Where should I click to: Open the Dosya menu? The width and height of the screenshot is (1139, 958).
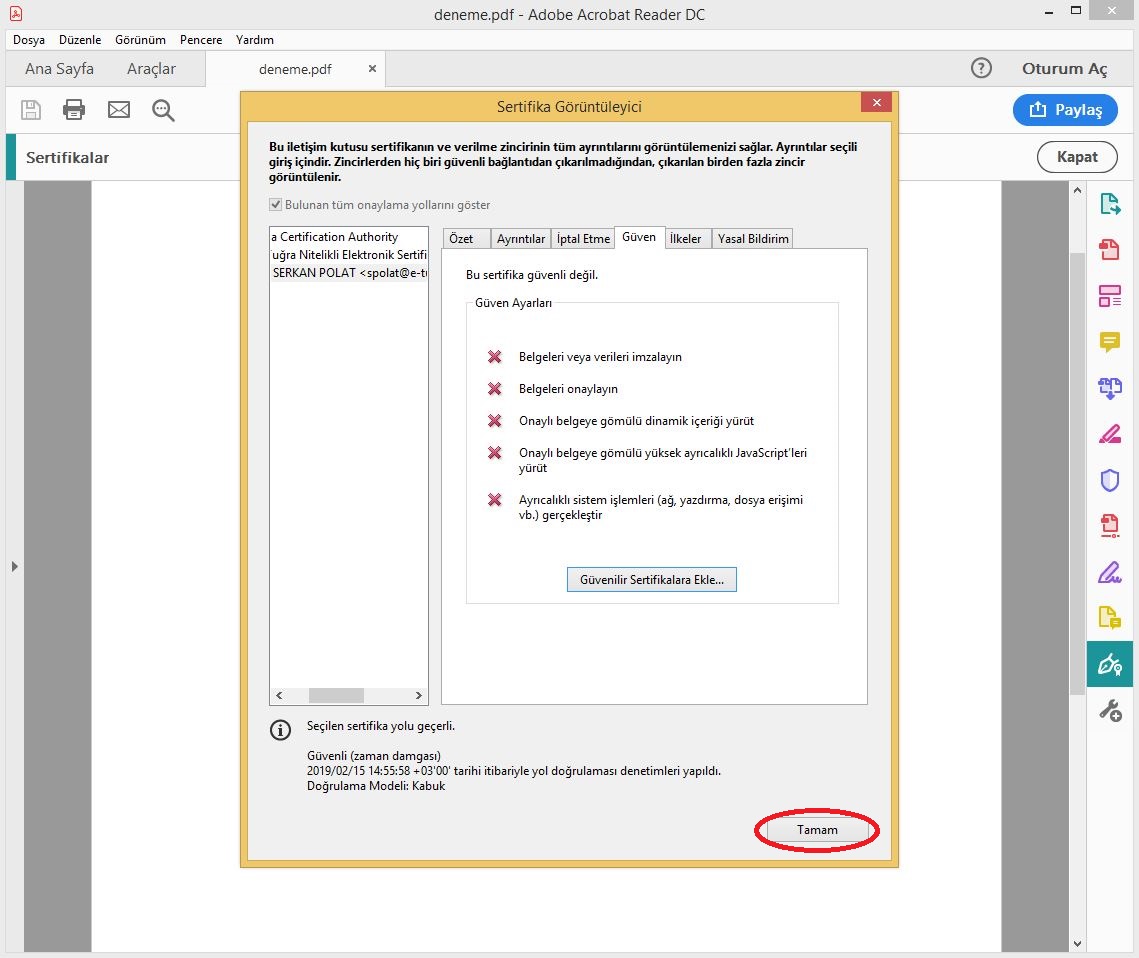point(29,40)
